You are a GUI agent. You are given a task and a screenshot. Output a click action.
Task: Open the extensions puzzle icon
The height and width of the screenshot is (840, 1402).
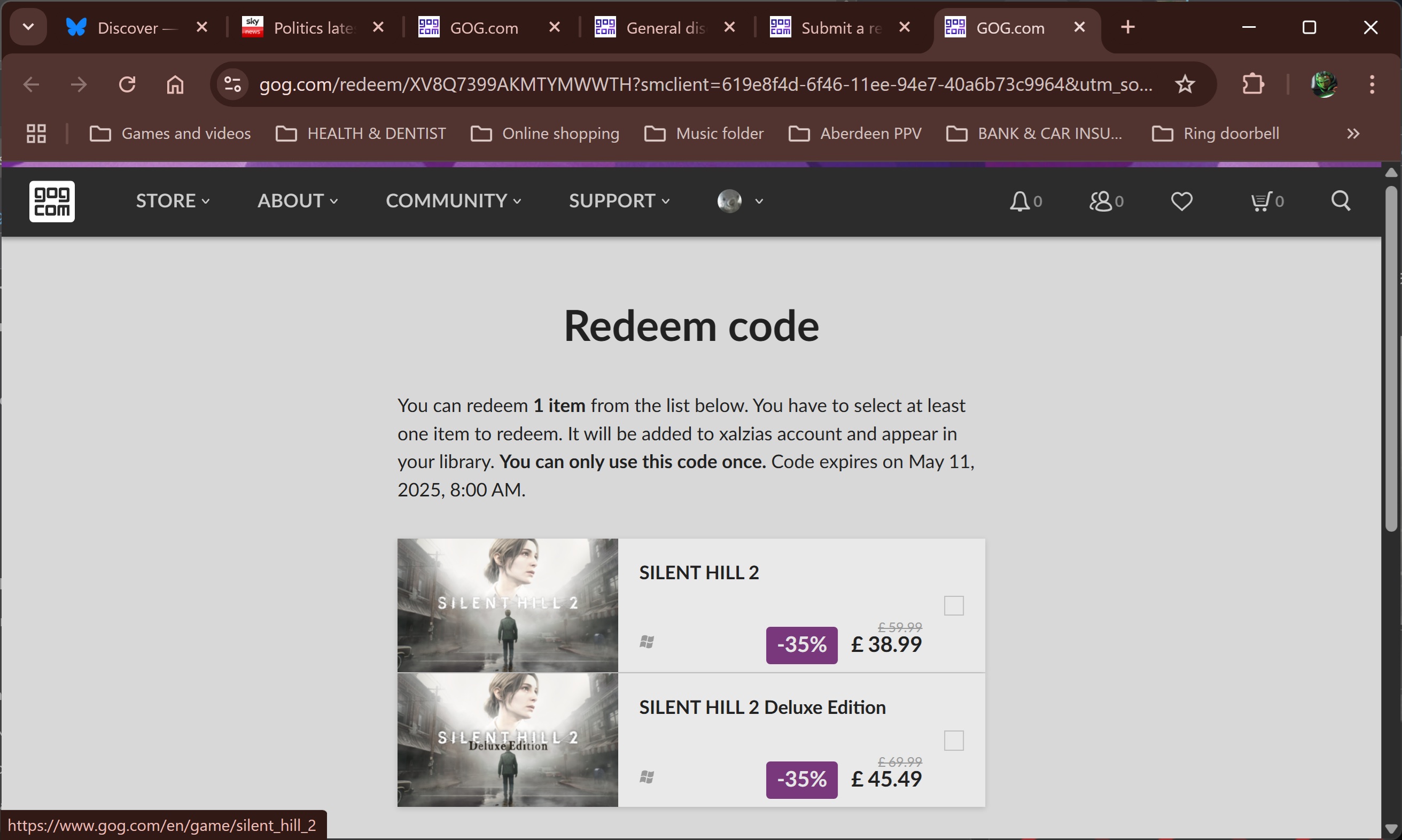(1253, 84)
